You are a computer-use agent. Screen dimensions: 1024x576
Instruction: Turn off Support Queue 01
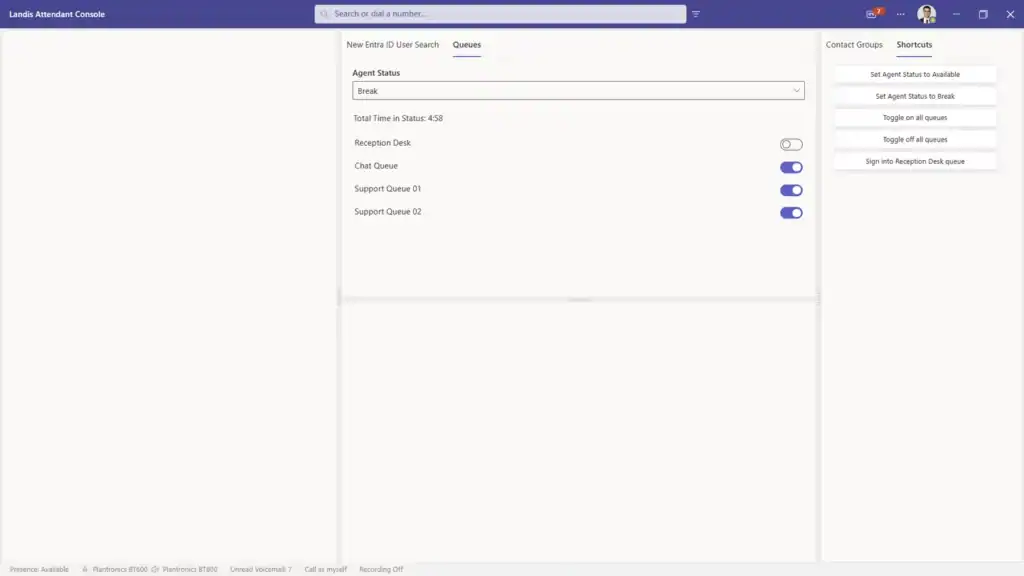[790, 189]
